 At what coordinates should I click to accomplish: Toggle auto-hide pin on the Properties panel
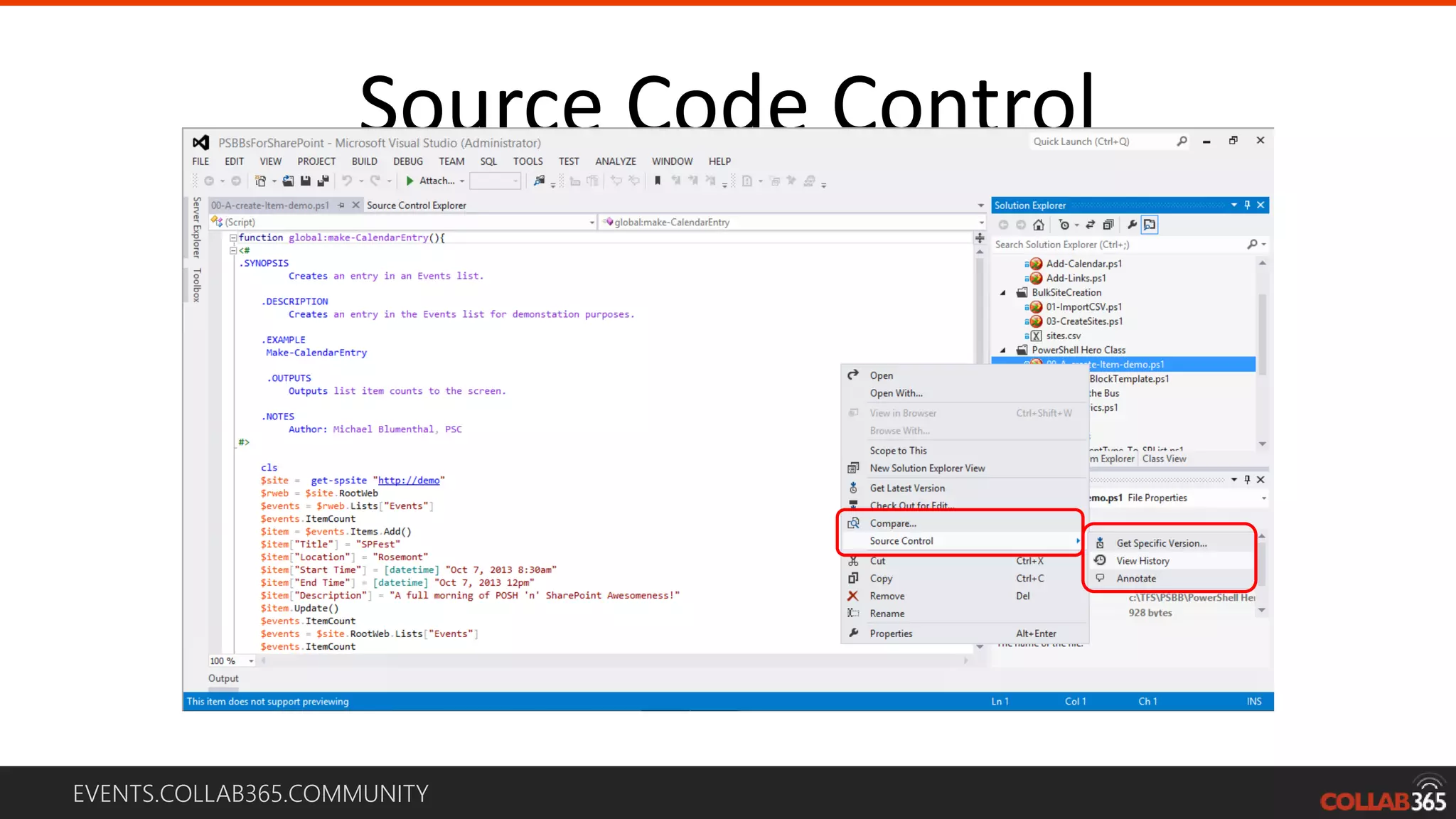pyautogui.click(x=1247, y=480)
